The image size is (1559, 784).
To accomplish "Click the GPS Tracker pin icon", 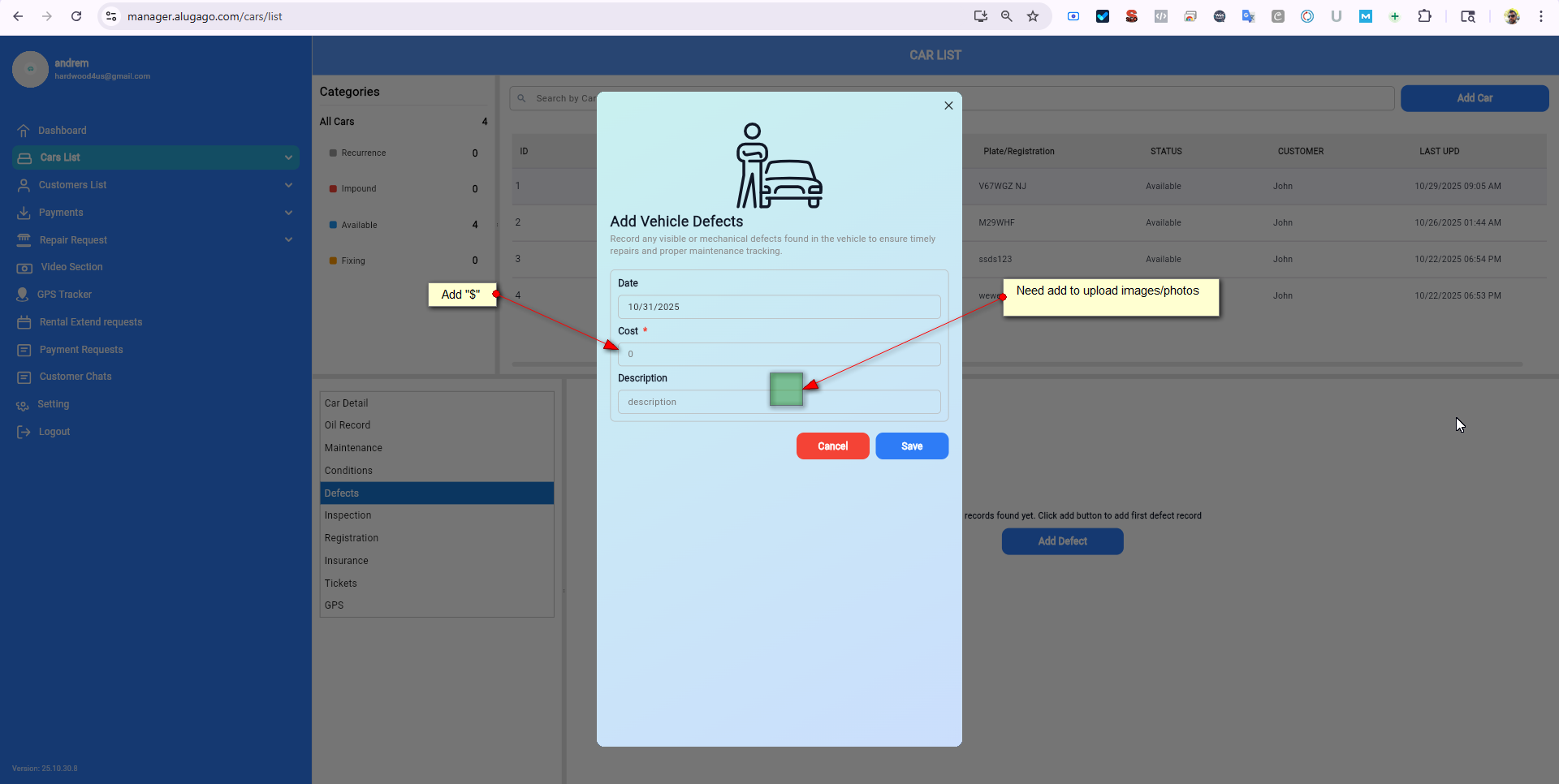I will click(x=23, y=295).
